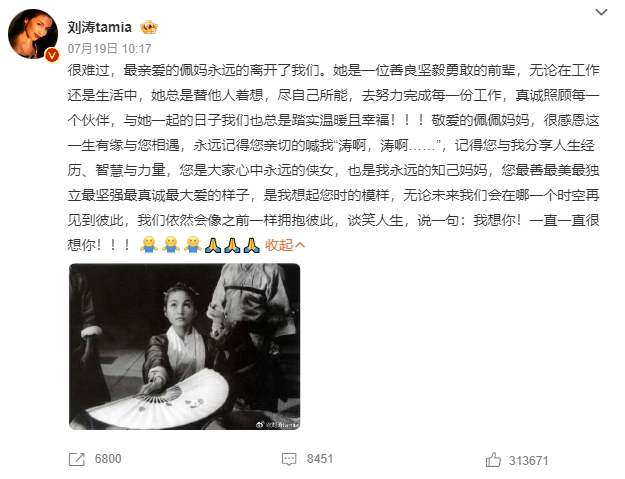Click the 刘涛tamia profile avatar

click(x=33, y=34)
